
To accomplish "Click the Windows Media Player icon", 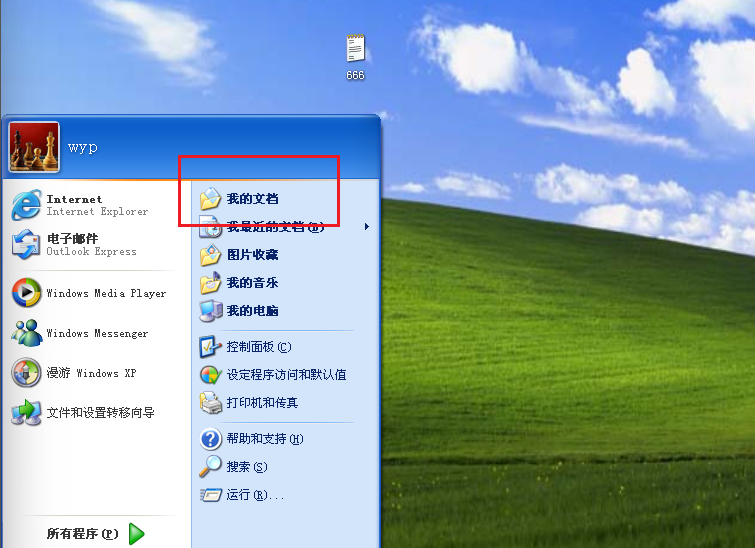I will pyautogui.click(x=26, y=293).
